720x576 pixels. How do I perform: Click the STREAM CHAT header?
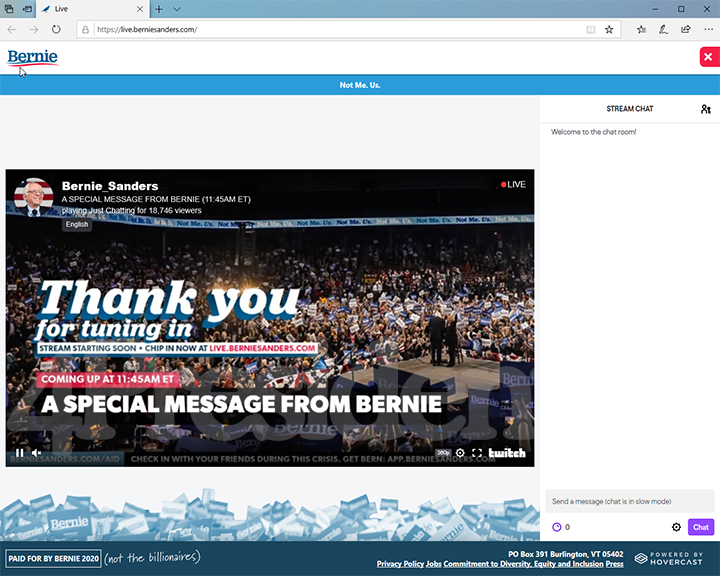(x=630, y=109)
